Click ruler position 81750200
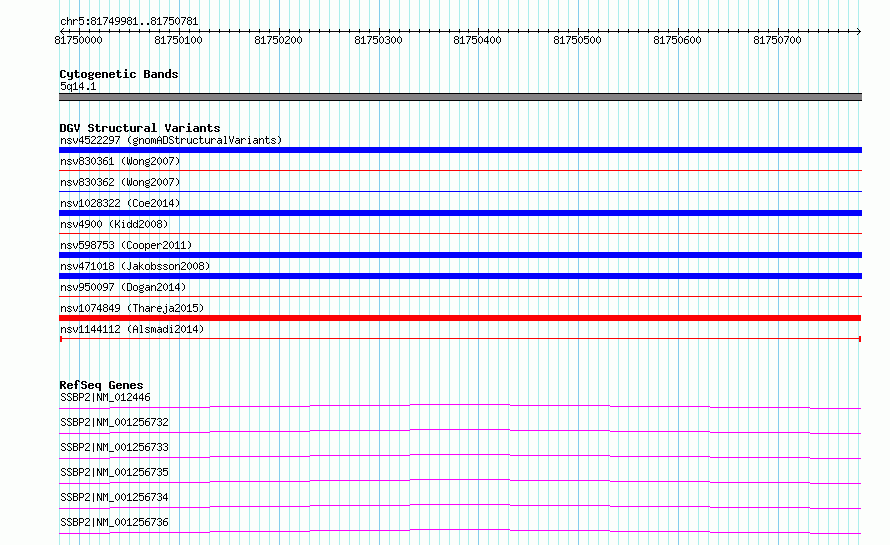The image size is (890, 545). (278, 40)
